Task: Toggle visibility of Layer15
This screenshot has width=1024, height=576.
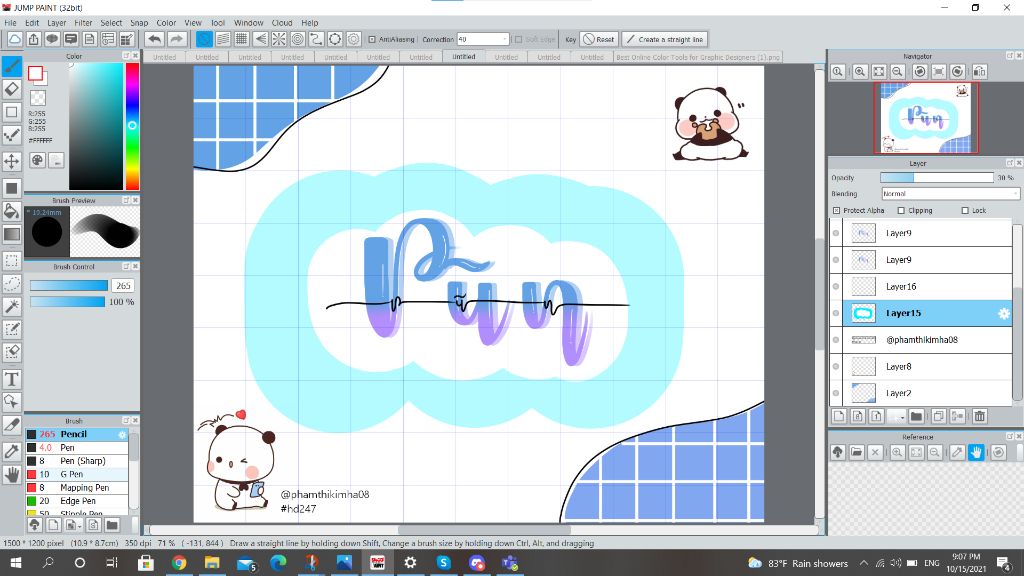Action: [836, 313]
